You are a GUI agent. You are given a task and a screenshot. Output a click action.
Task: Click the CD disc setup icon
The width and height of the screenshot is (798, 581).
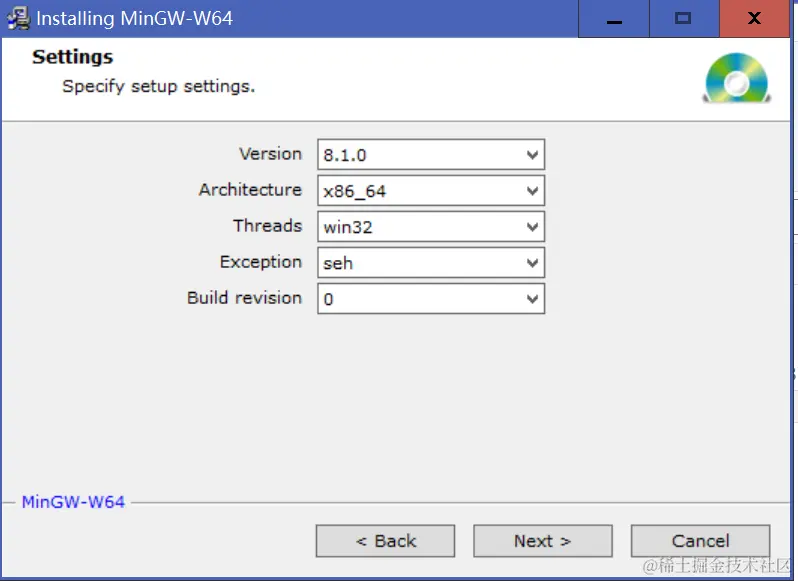point(736,78)
